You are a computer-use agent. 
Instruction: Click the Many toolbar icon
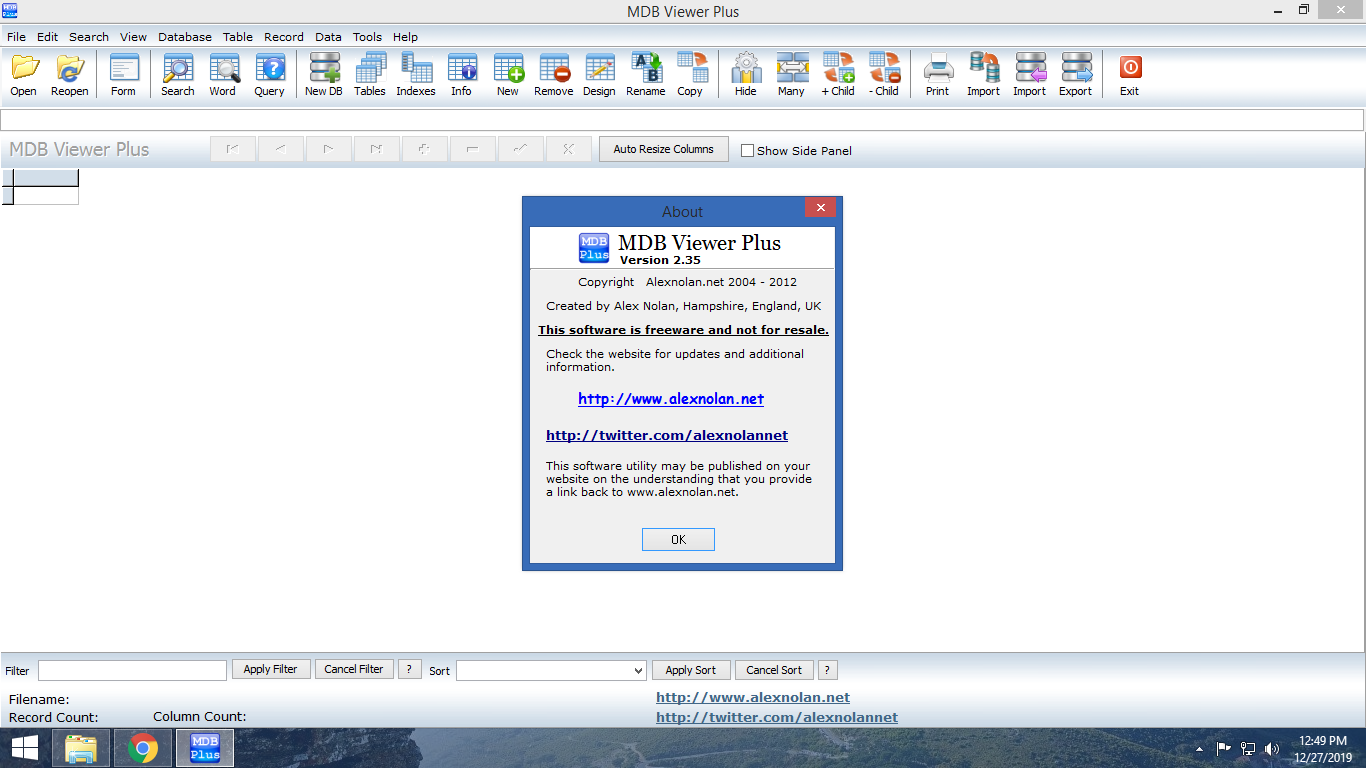(792, 68)
